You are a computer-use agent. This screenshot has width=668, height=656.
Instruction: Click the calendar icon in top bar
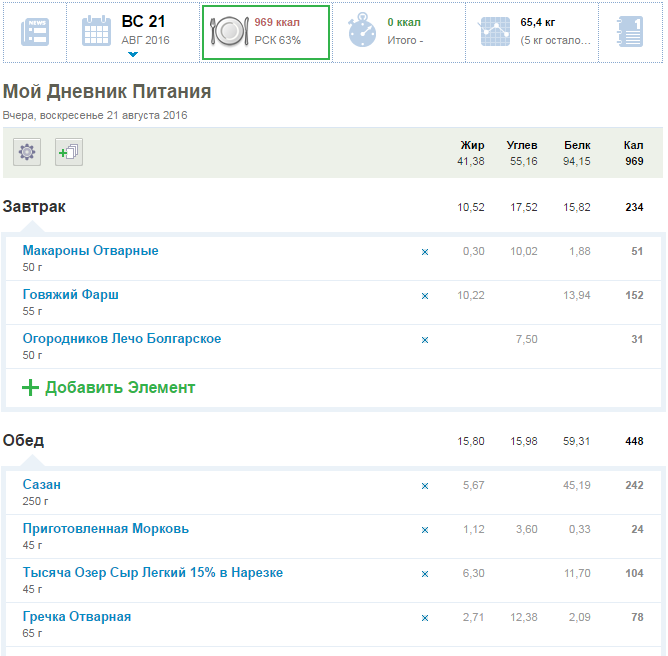[97, 32]
